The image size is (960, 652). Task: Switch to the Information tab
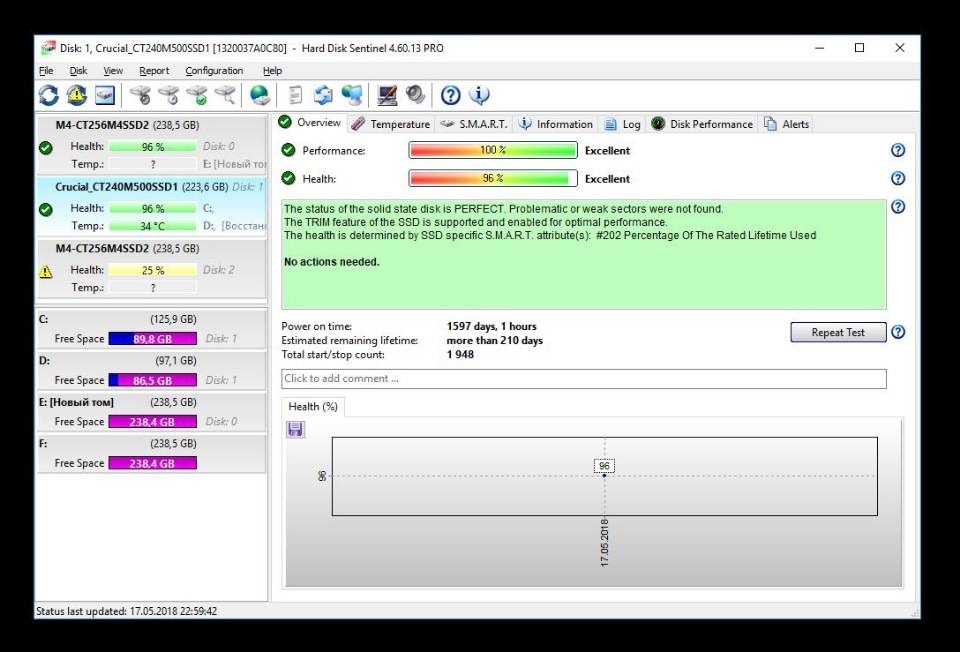point(557,124)
